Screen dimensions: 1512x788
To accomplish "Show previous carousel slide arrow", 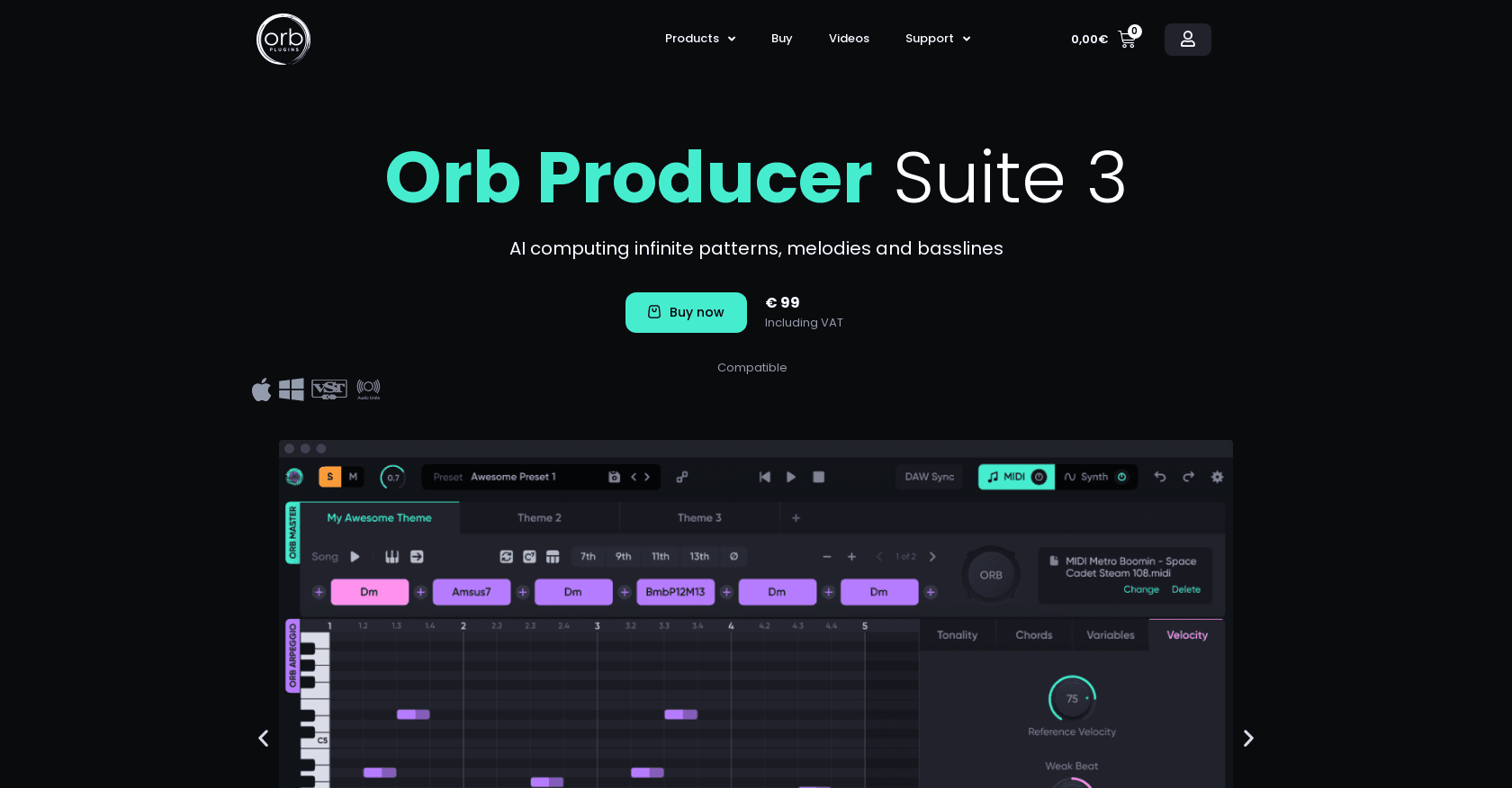I will (x=264, y=739).
